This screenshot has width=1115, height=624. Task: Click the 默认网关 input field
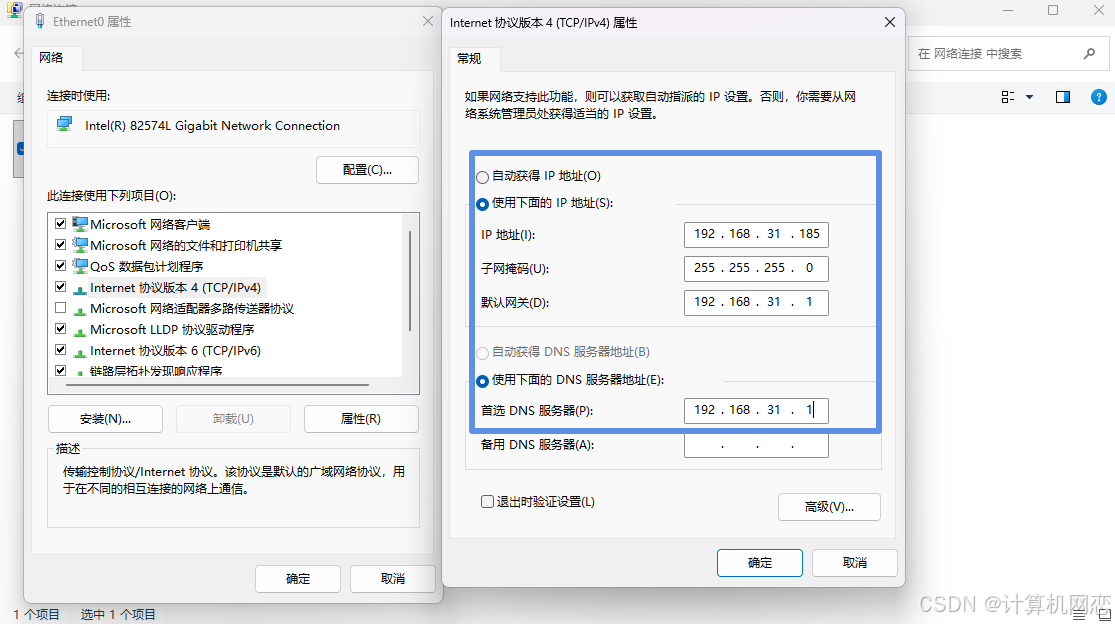pyautogui.click(x=756, y=302)
